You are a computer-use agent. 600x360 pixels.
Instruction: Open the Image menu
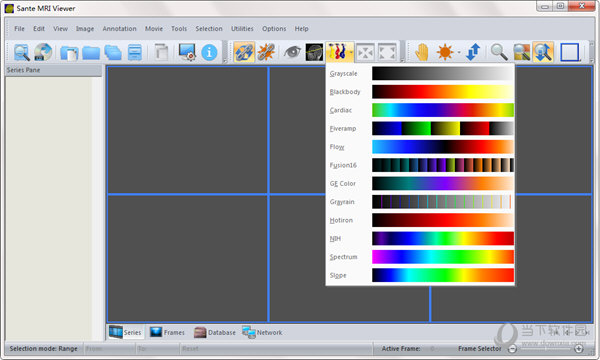[85, 29]
